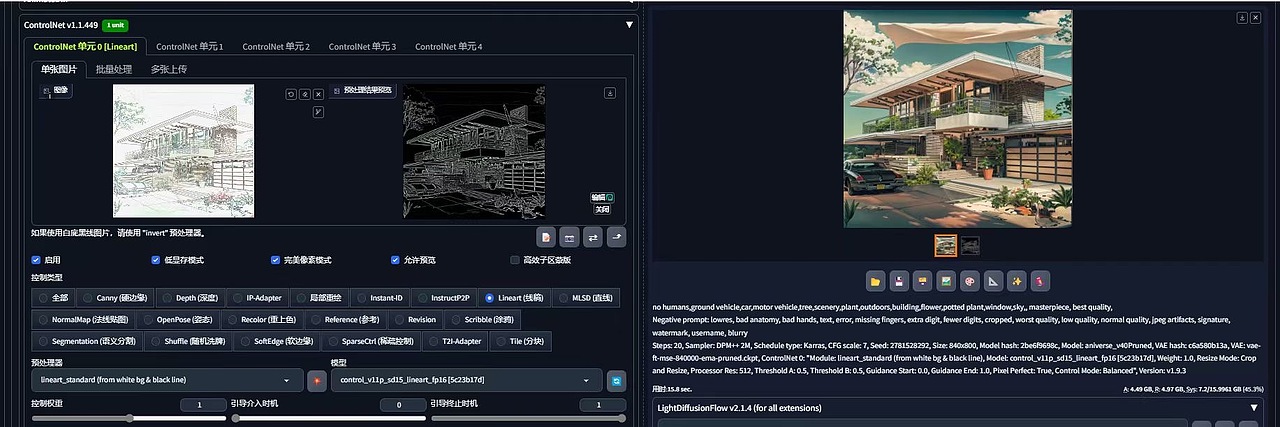Viewport: 1280px width, 427px height.
Task: Select the Tile control type
Action: (x=520, y=341)
